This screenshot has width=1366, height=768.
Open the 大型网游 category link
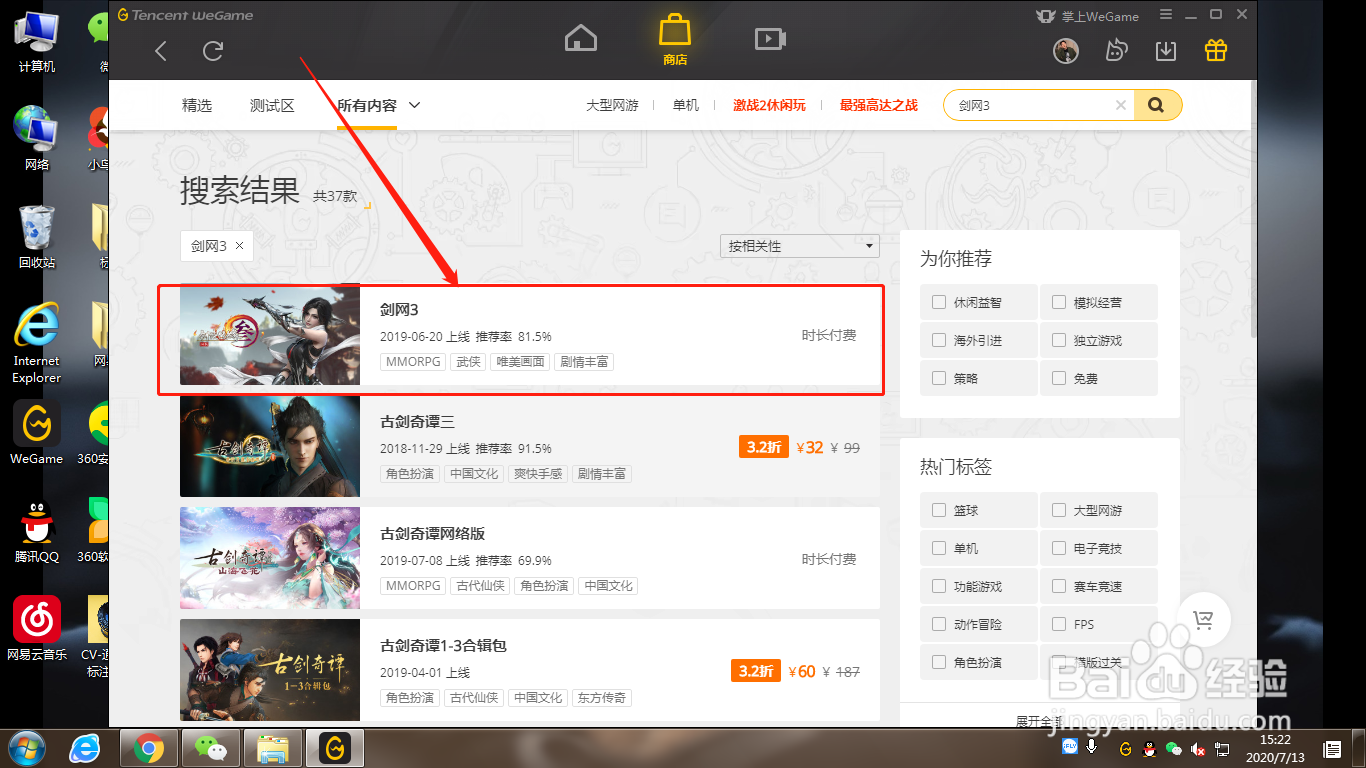click(612, 105)
